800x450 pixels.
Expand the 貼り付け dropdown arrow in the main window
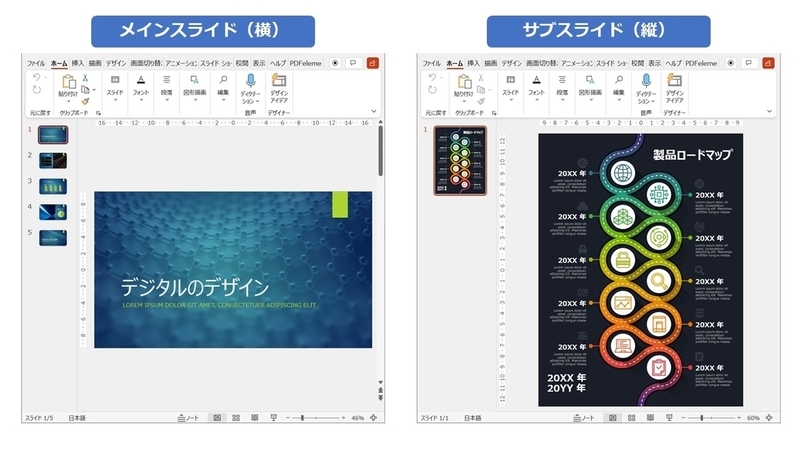[x=68, y=101]
